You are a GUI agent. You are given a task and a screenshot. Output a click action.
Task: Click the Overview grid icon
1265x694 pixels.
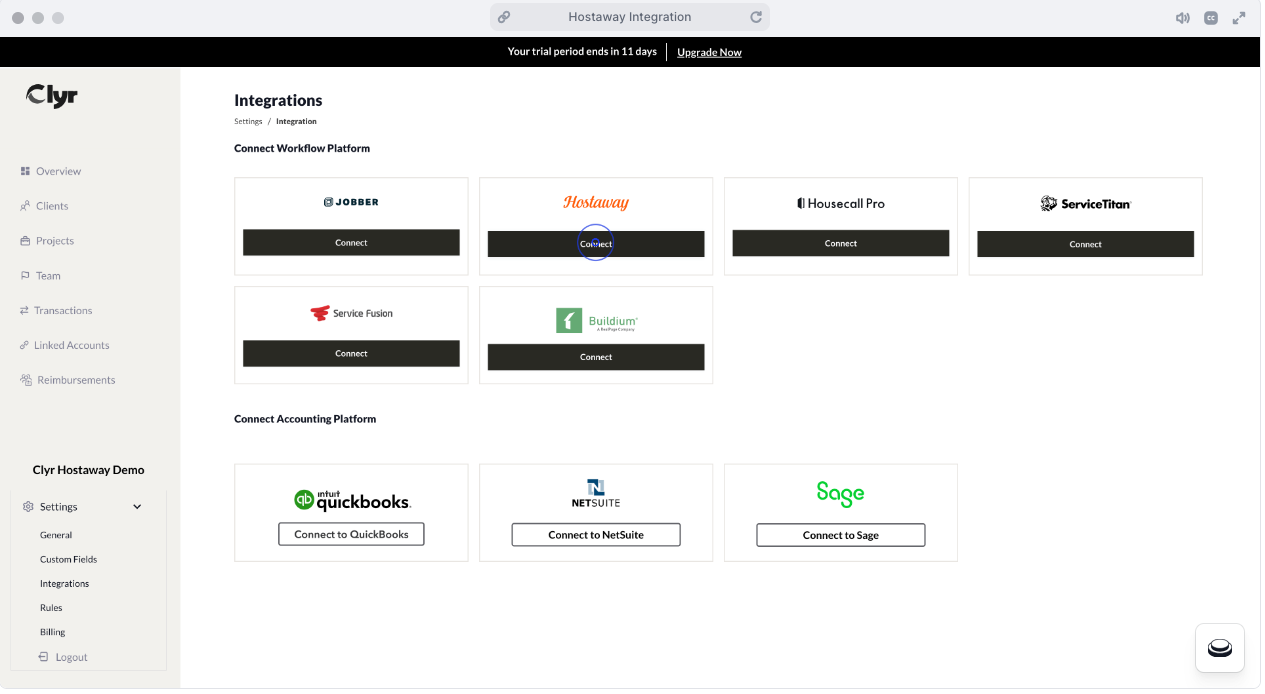25,171
